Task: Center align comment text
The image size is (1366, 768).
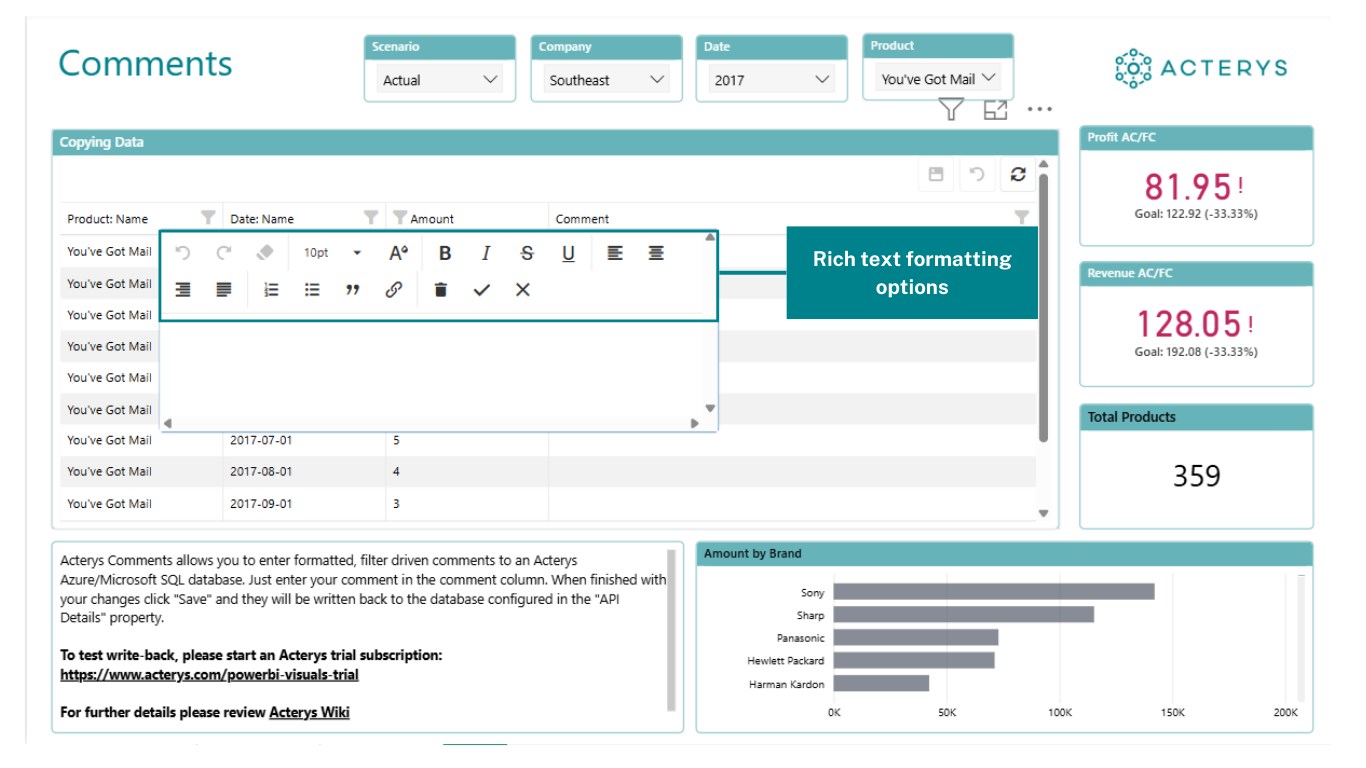Action: [x=656, y=253]
